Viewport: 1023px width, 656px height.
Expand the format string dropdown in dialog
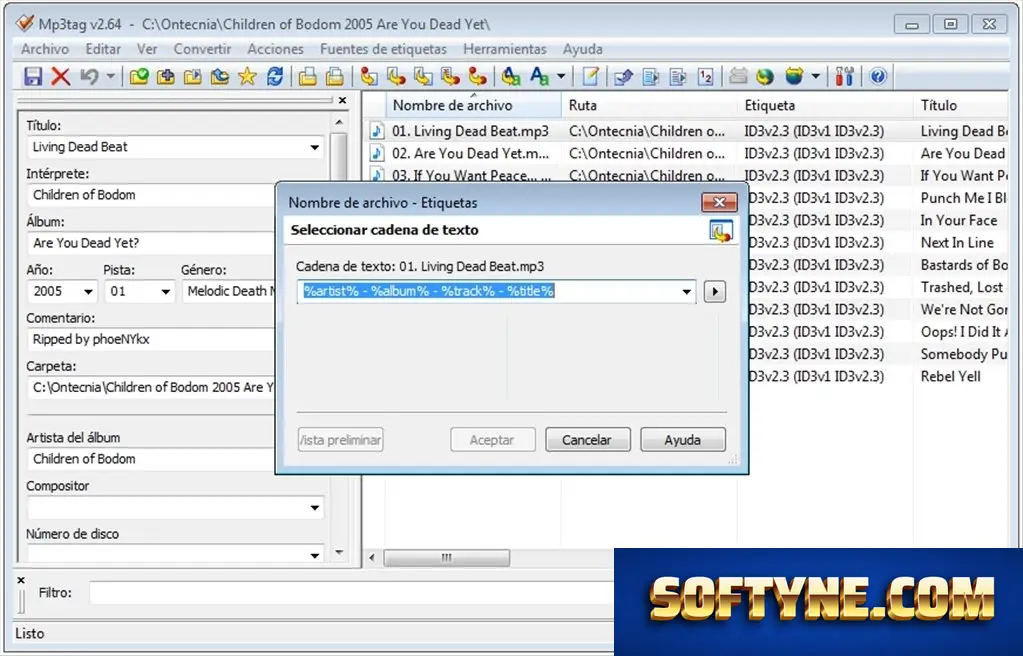(686, 292)
